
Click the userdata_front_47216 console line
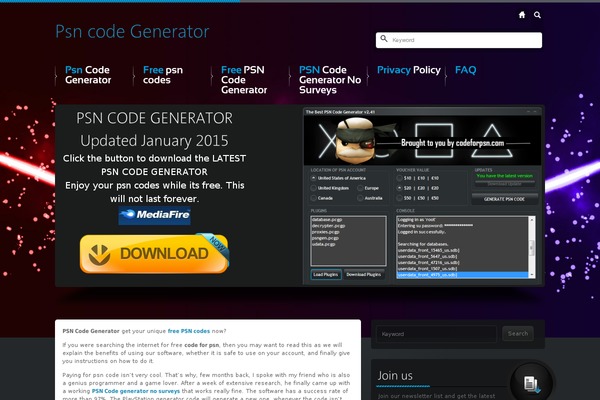point(429,263)
